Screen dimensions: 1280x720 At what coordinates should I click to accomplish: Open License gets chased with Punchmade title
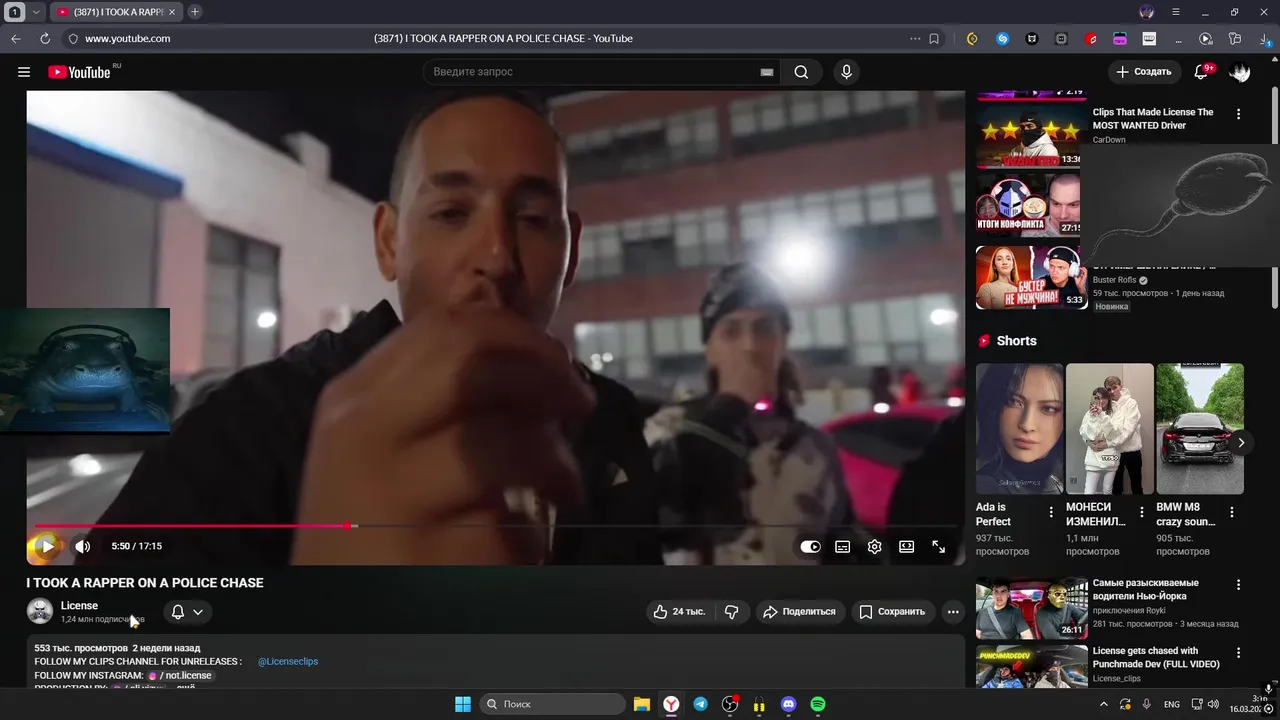1156,657
